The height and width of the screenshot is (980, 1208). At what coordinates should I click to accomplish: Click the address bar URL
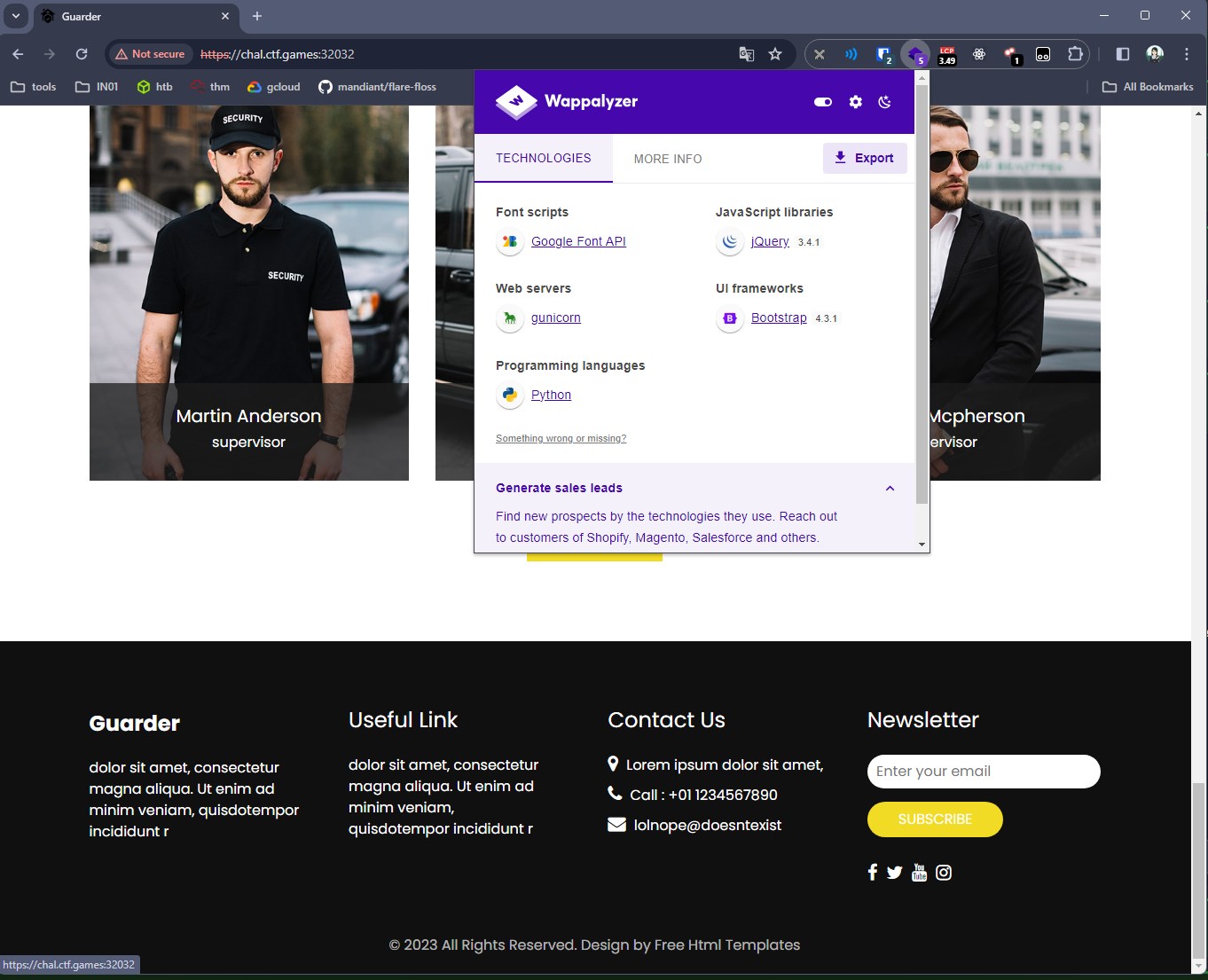click(278, 54)
